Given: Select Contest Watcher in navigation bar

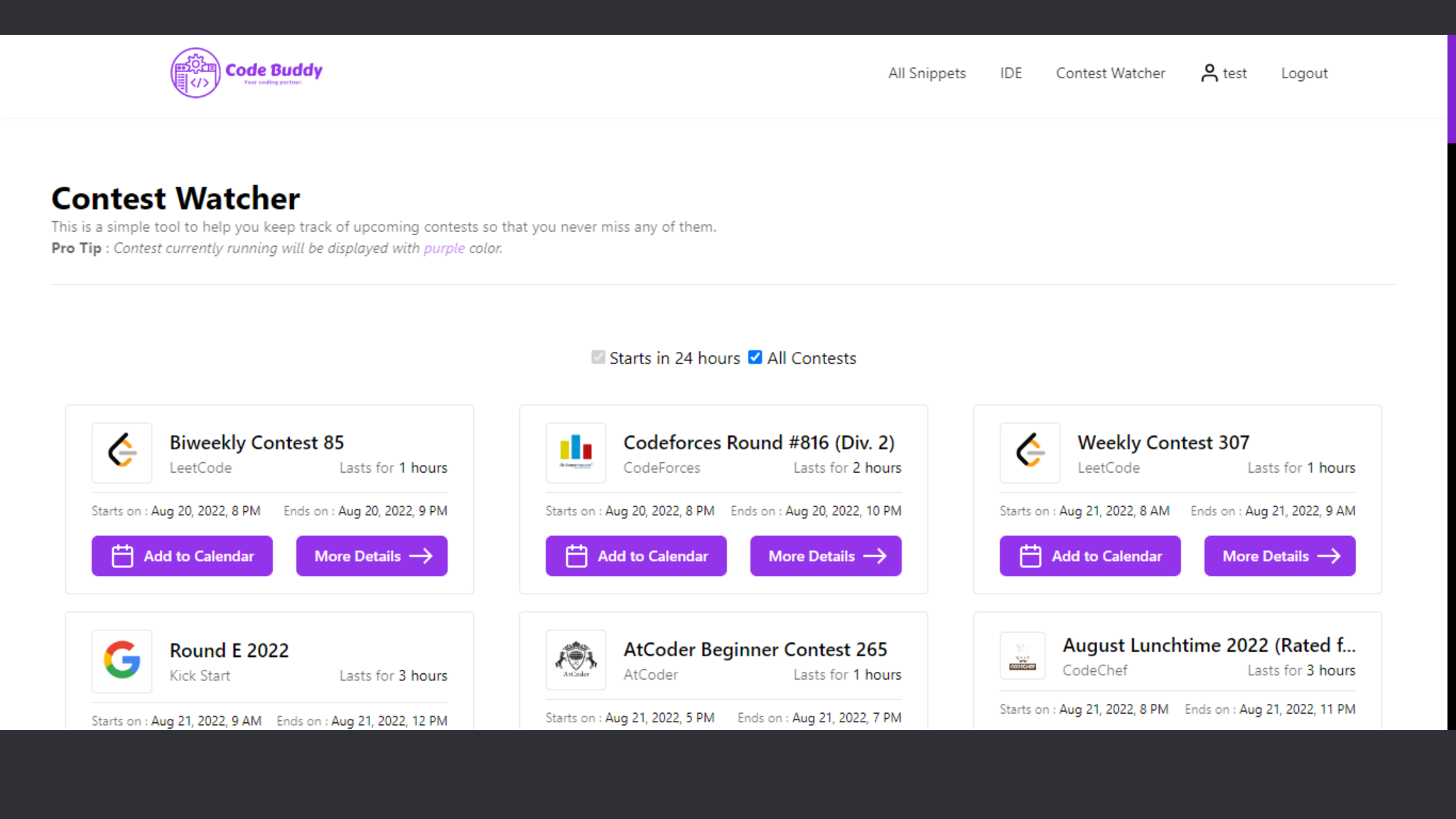Looking at the screenshot, I should point(1110,73).
